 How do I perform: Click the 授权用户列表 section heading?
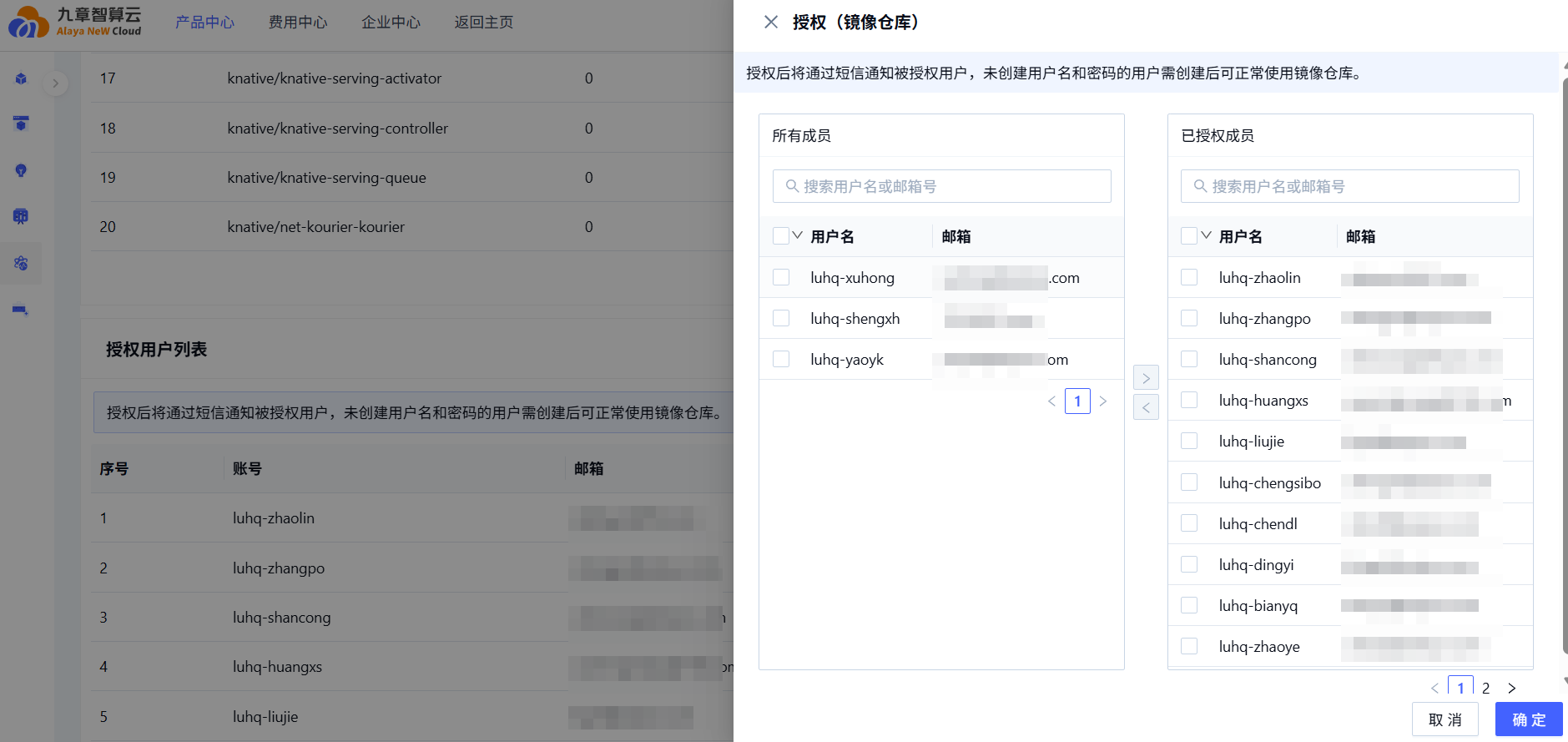156,350
